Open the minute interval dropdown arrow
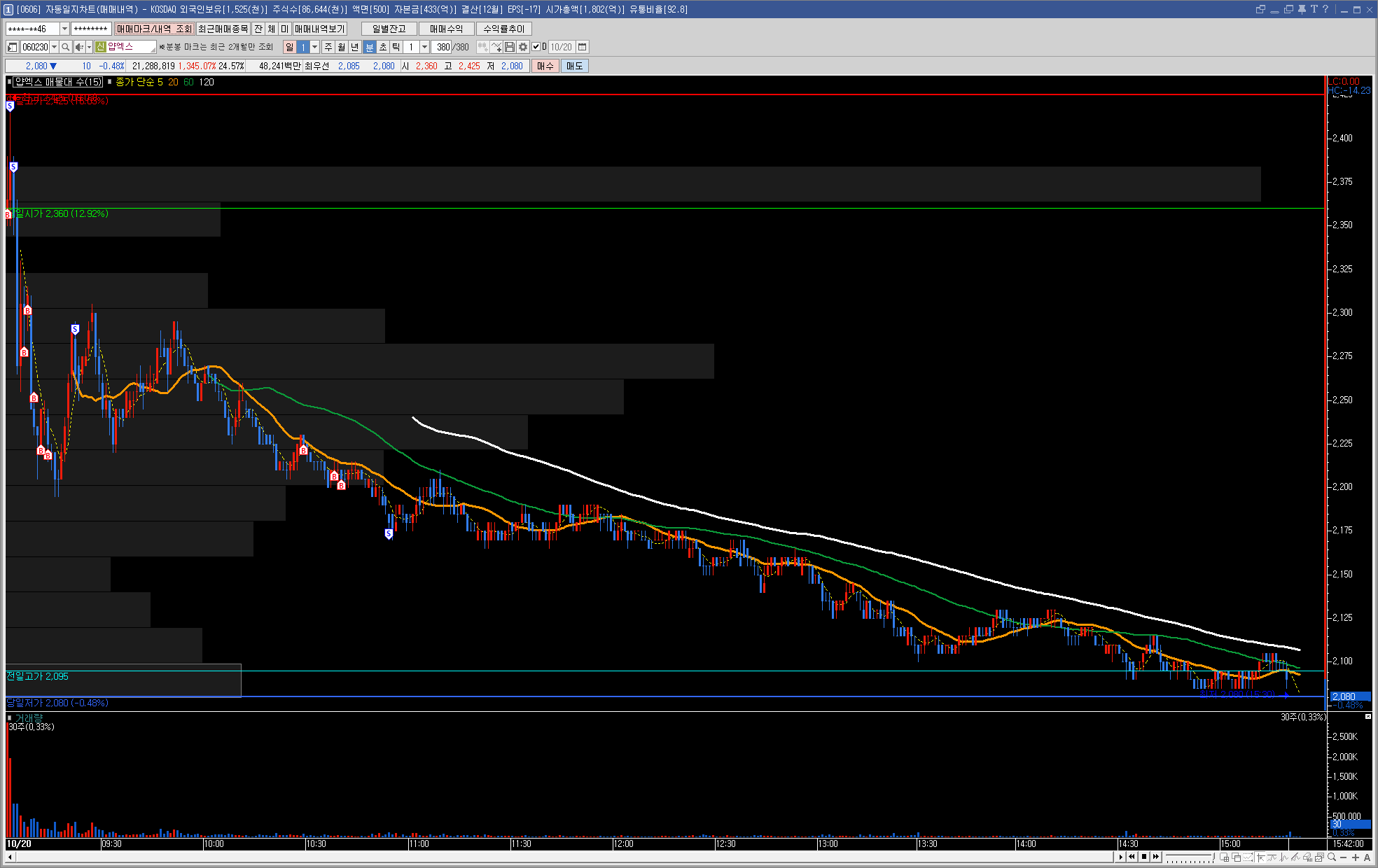The image size is (1378, 868). pos(424,47)
